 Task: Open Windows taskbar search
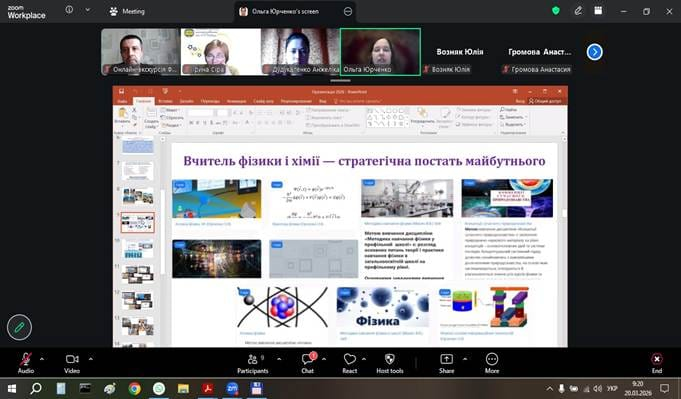[x=36, y=388]
